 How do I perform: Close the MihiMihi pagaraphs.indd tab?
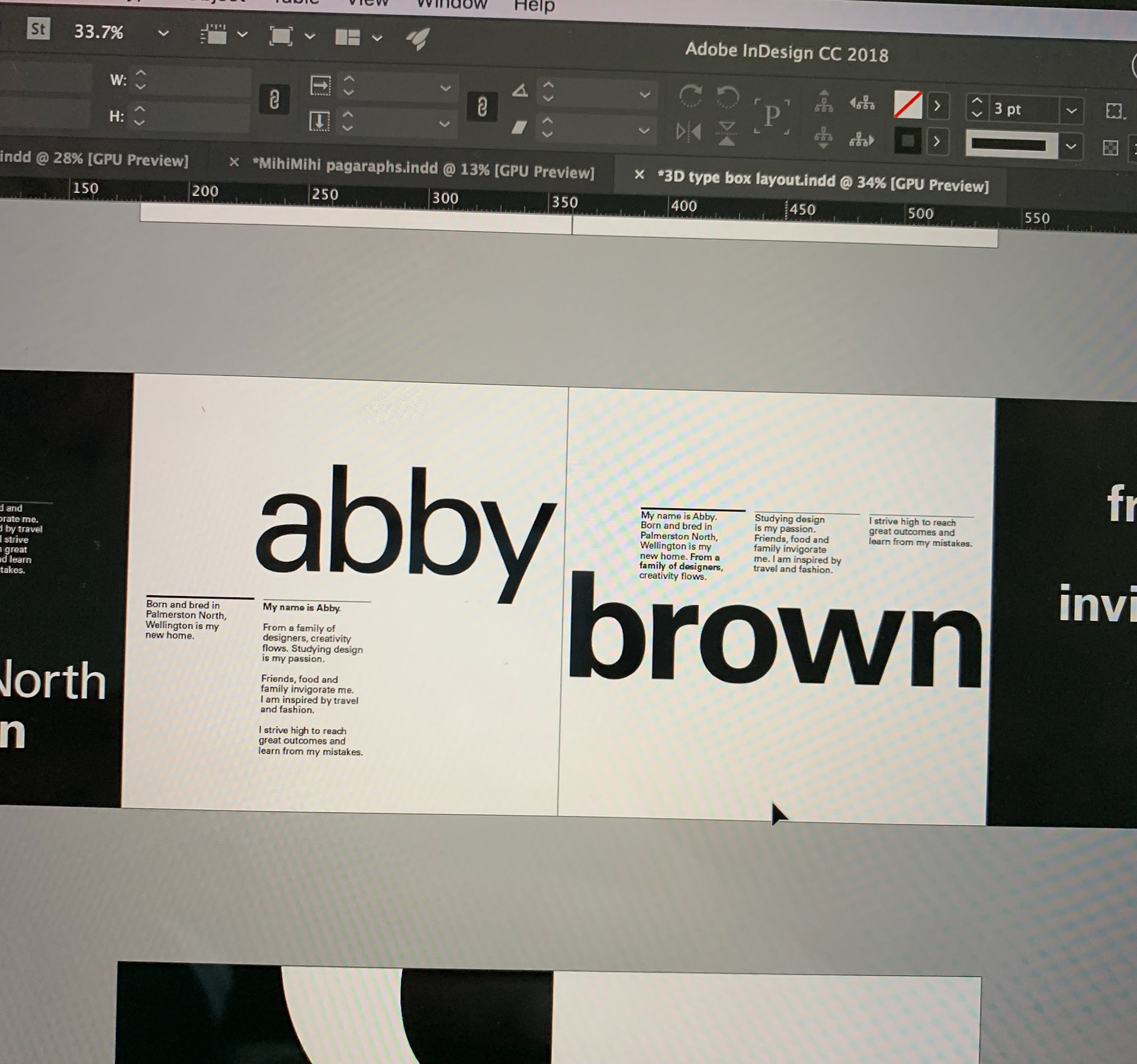[x=234, y=162]
